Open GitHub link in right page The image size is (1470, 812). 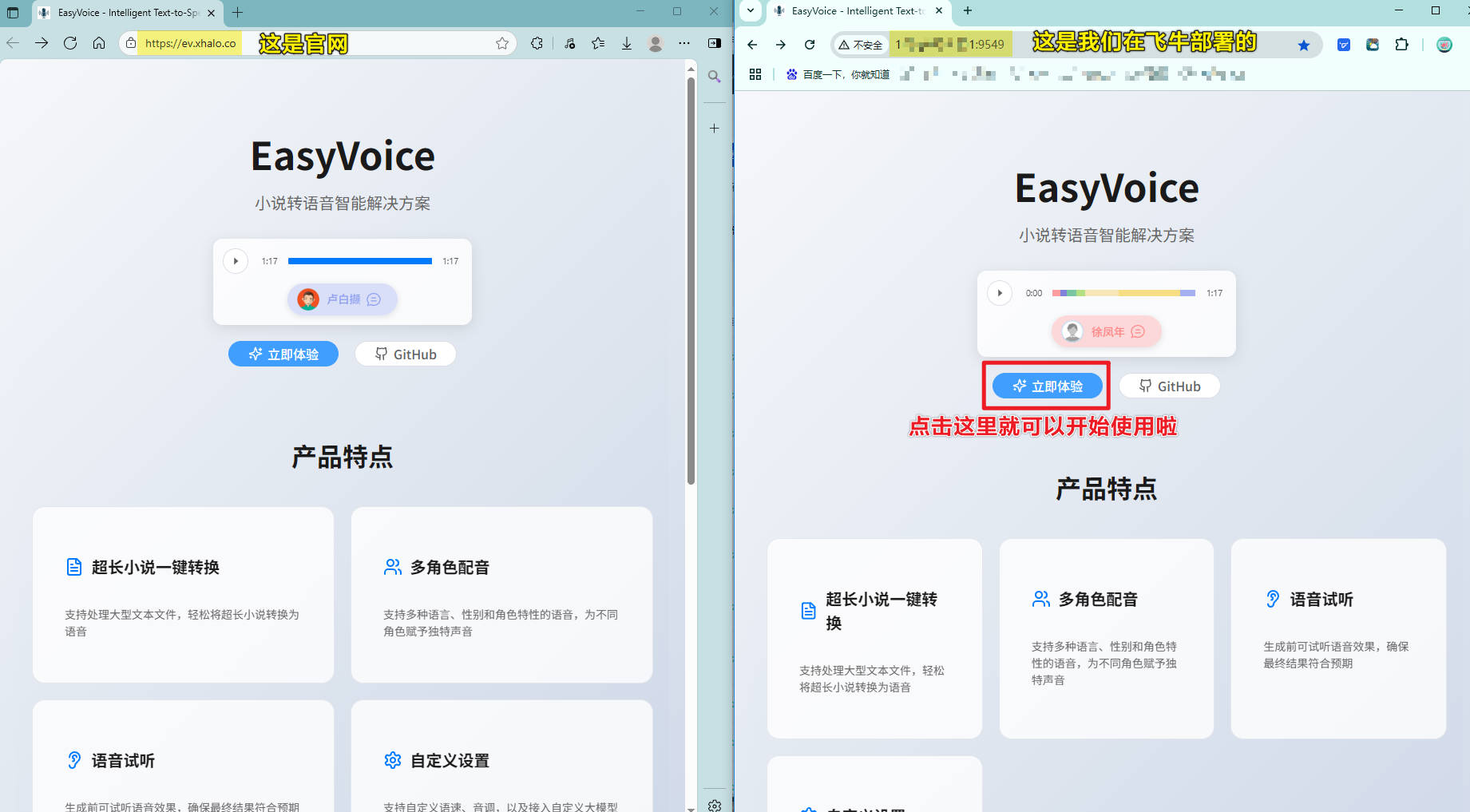tap(1170, 386)
